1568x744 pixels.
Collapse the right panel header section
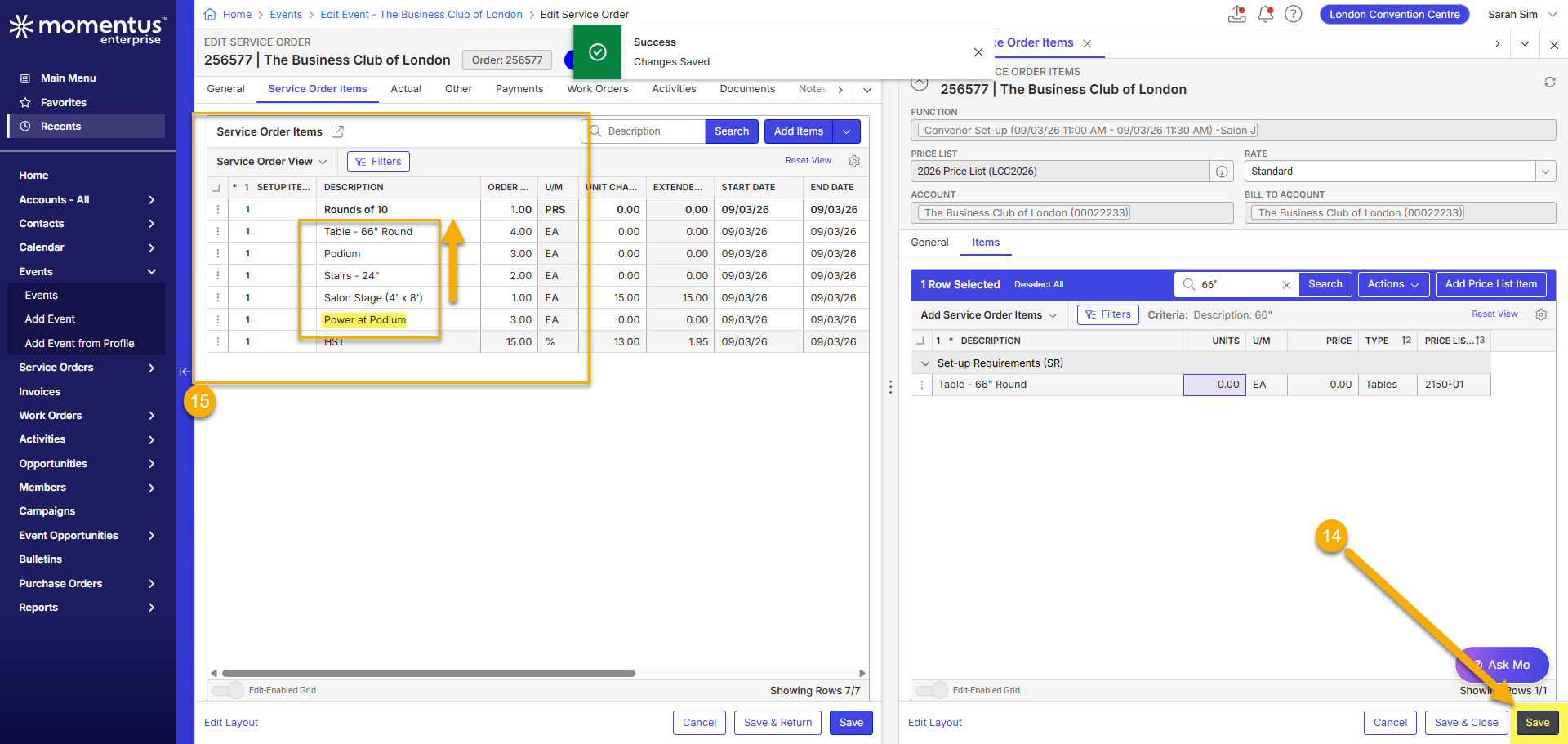920,82
